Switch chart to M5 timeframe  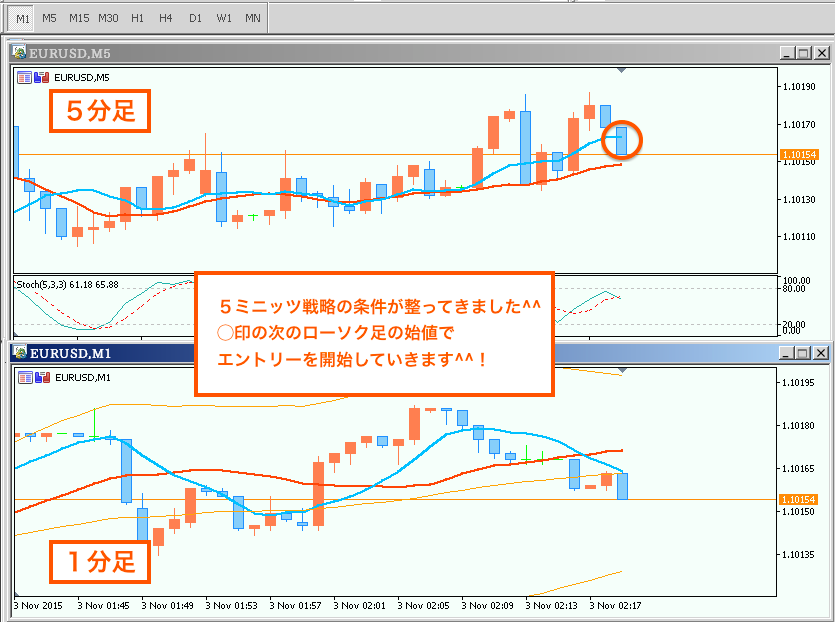pos(50,18)
